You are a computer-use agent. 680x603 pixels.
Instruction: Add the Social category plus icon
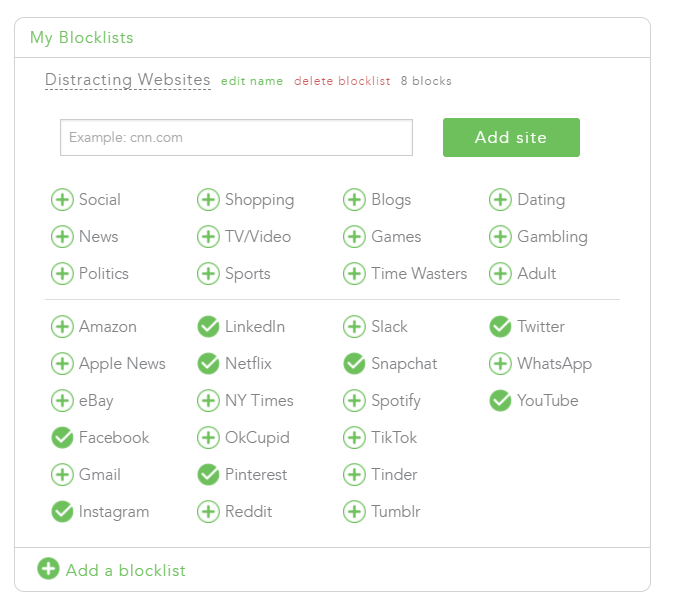click(62, 200)
